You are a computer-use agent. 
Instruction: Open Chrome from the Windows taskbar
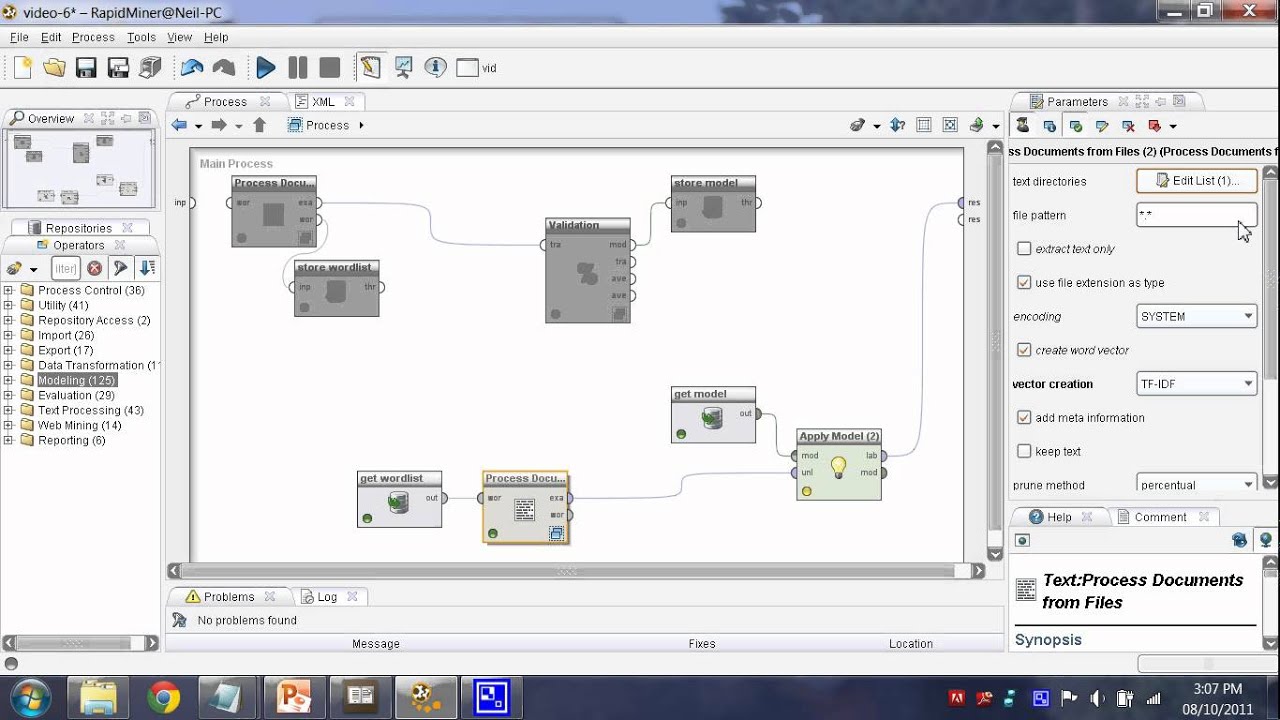click(x=164, y=697)
